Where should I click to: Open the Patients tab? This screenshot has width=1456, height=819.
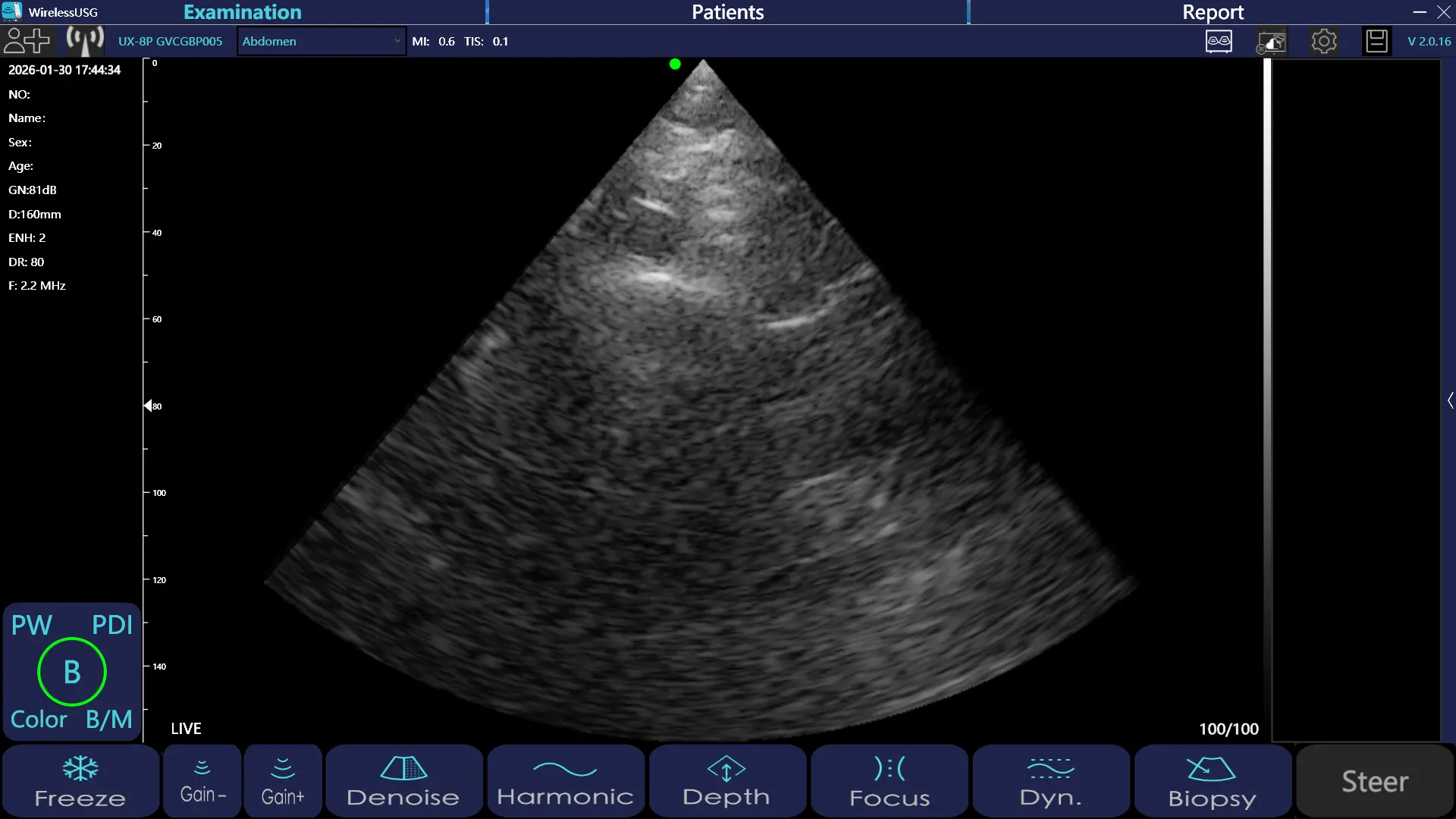(x=727, y=12)
